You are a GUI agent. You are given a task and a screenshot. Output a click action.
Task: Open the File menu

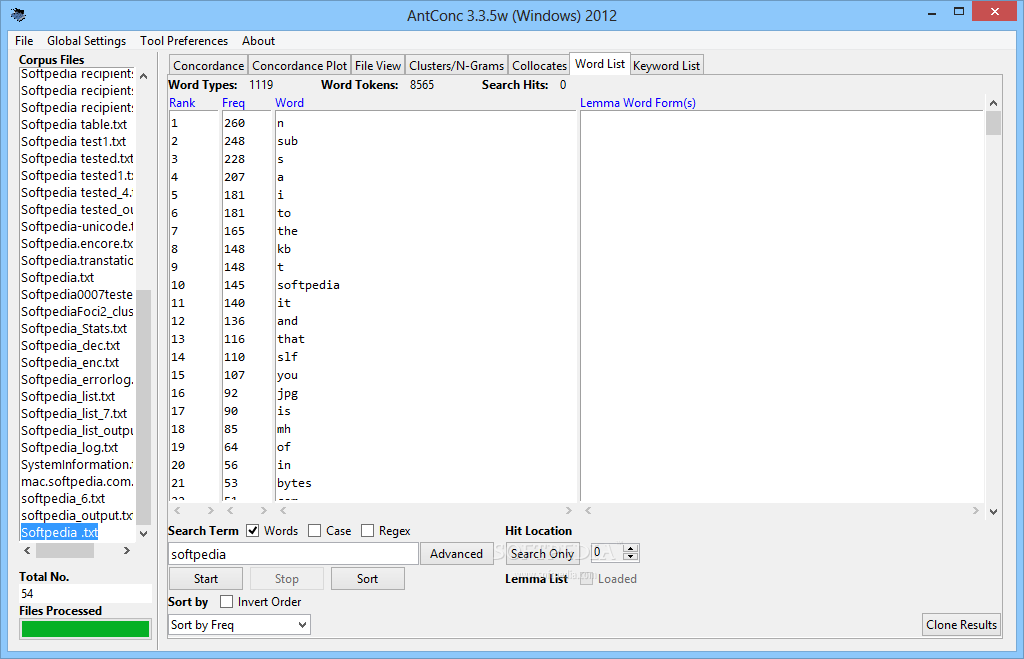pos(24,40)
